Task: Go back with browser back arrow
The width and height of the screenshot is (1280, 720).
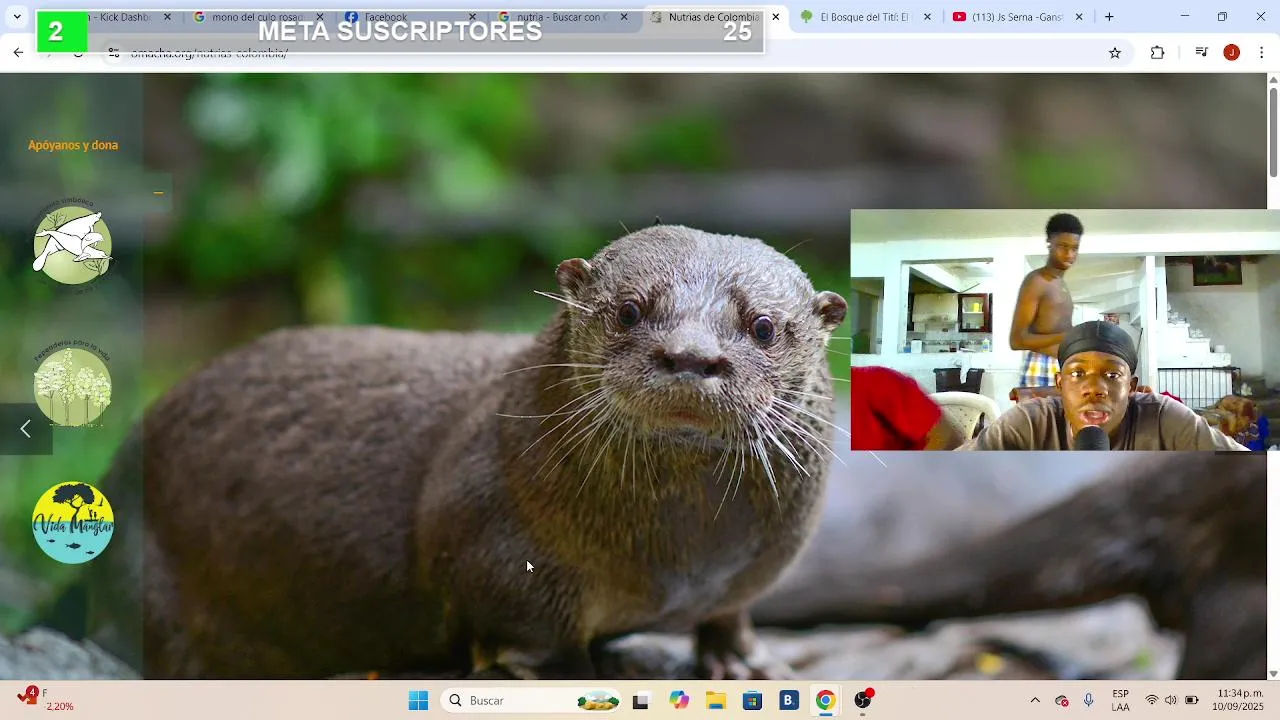Action: pos(18,52)
